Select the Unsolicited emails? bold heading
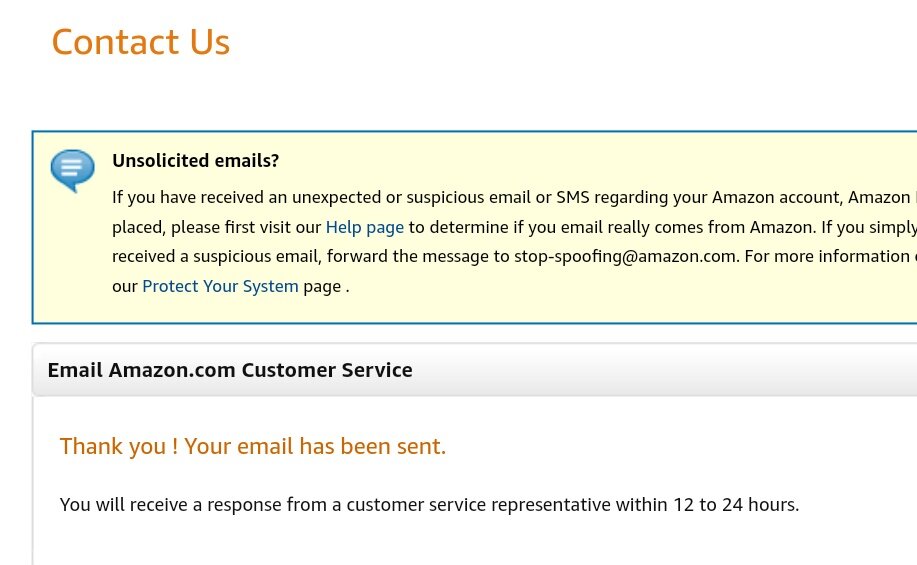Viewport: 917px width, 565px height. pyautogui.click(x=195, y=160)
